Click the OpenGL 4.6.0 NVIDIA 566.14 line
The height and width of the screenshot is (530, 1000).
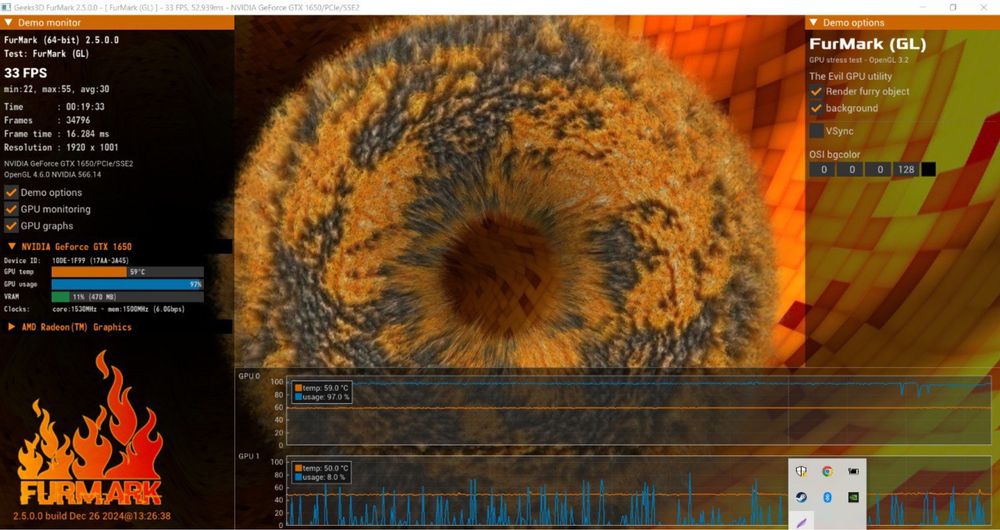point(52,174)
